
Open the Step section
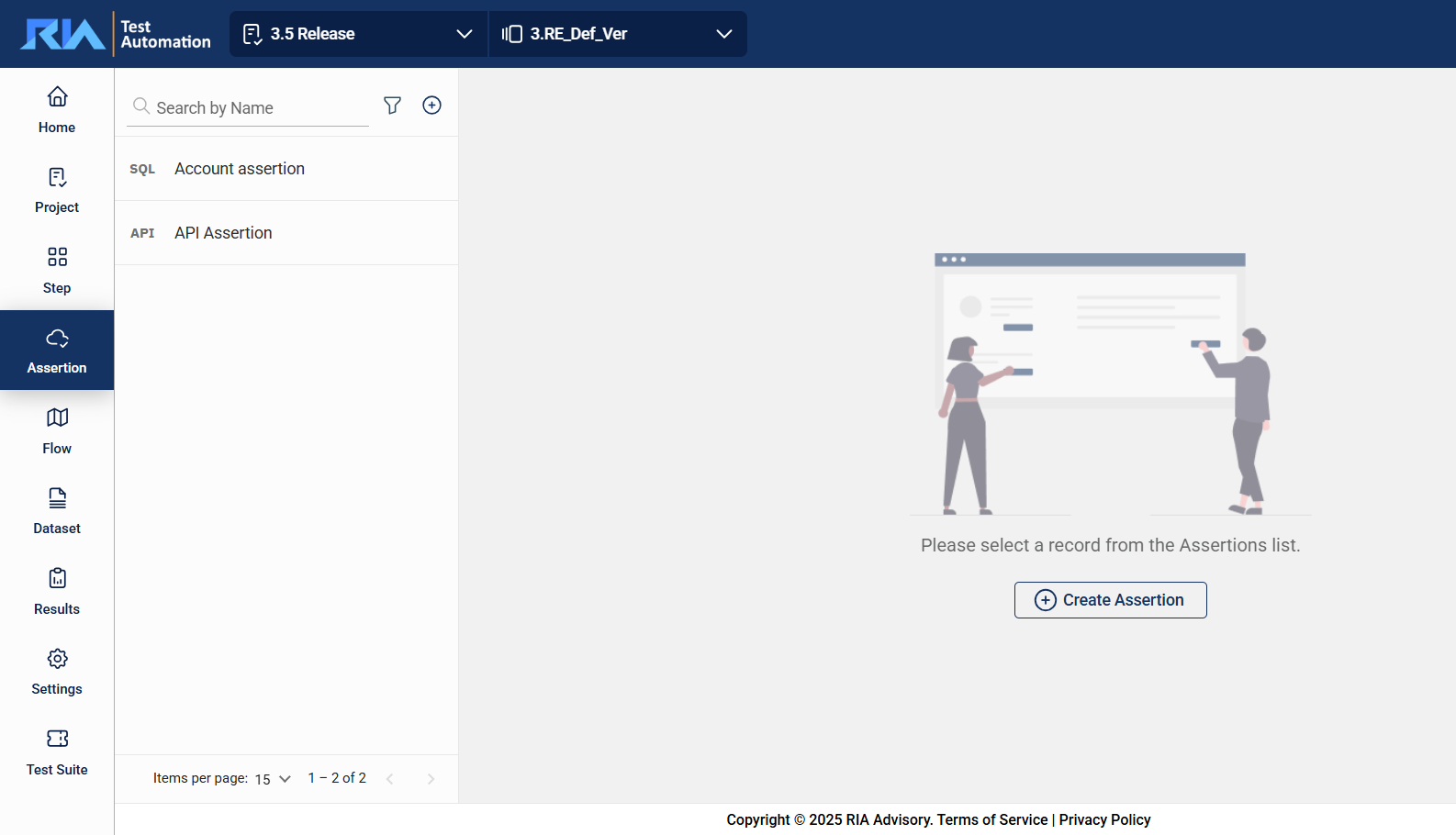[57, 270]
